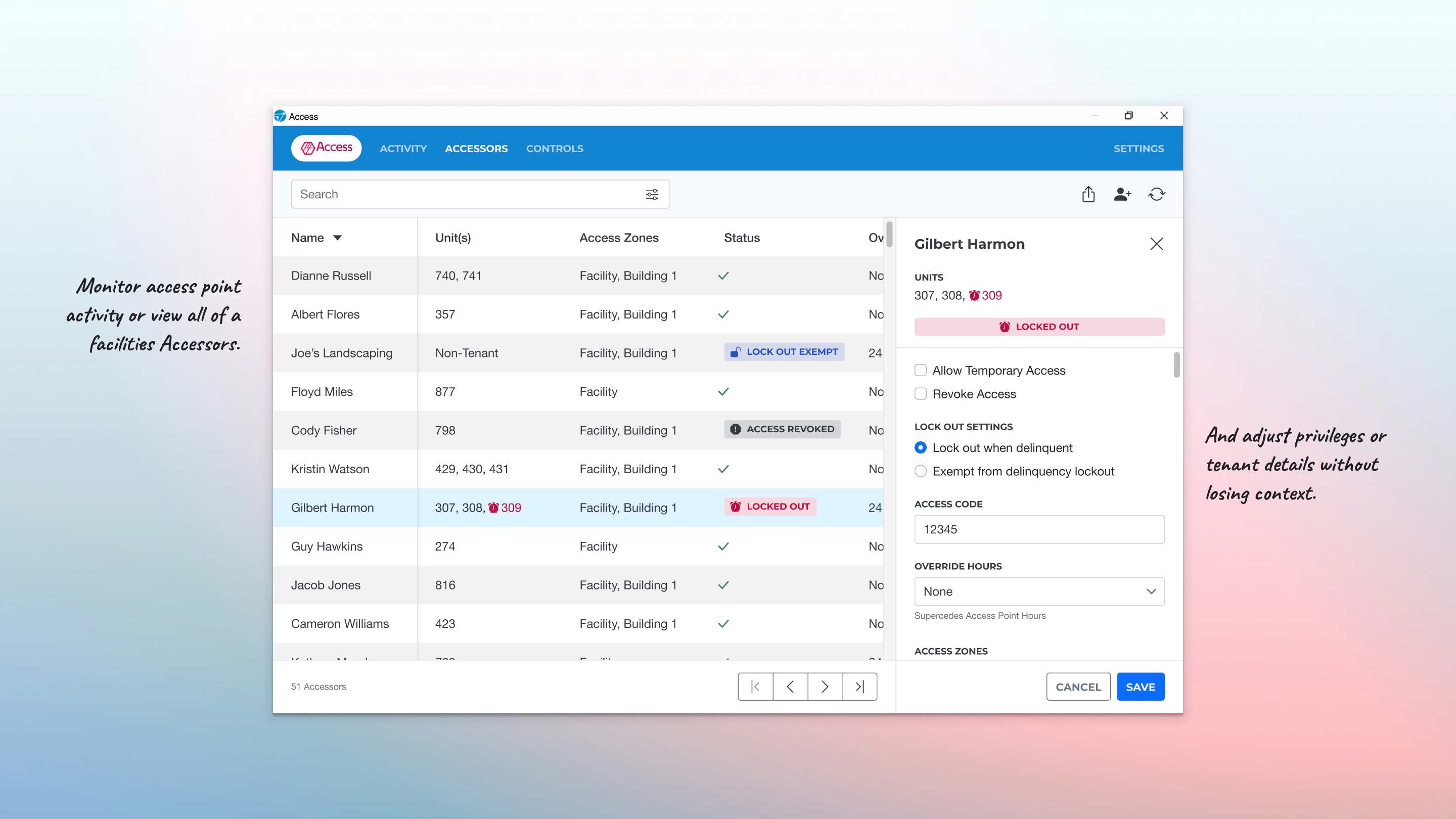Screen dimensions: 1456x819
Task: Open the export/share icon above the table
Action: (1088, 194)
